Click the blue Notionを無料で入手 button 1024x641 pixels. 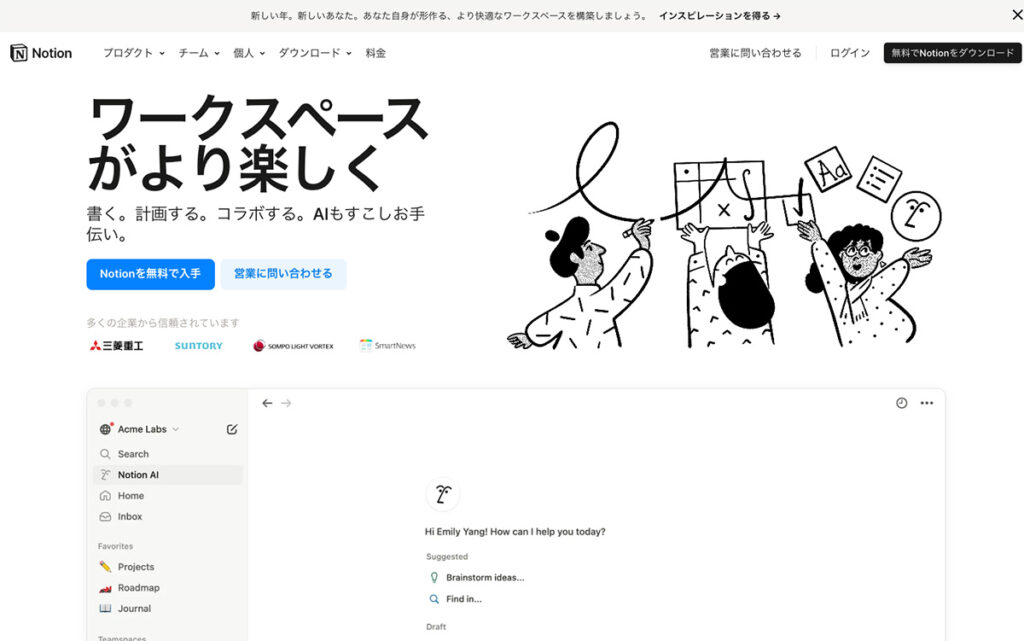click(150, 274)
